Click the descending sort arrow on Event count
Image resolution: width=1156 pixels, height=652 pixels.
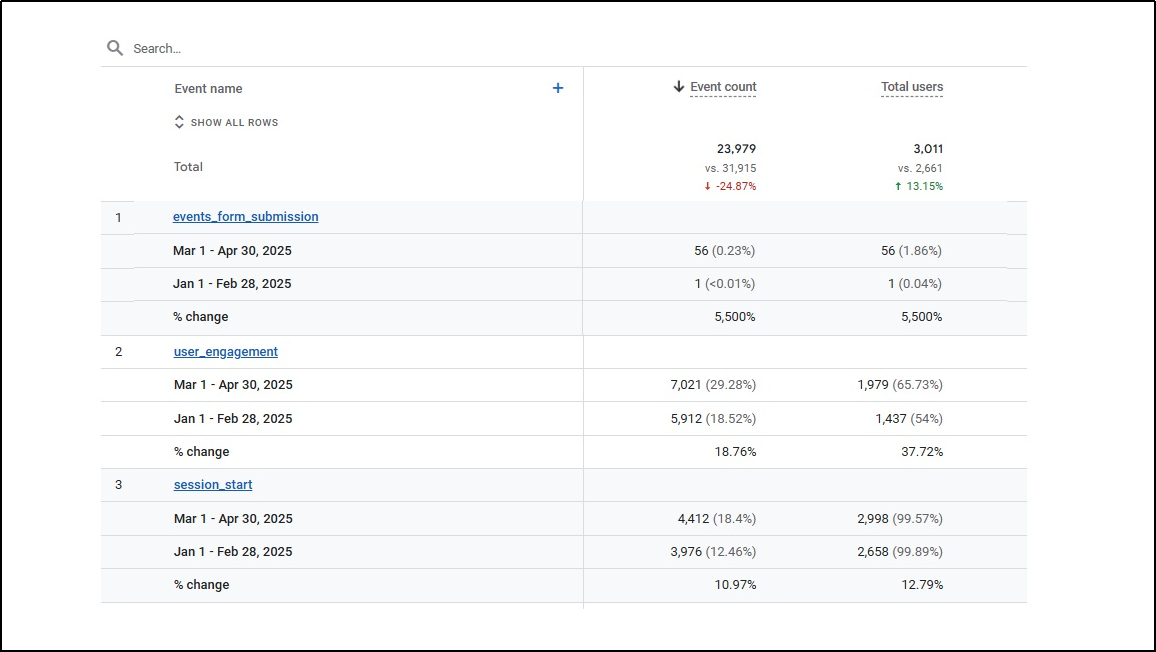pos(677,87)
